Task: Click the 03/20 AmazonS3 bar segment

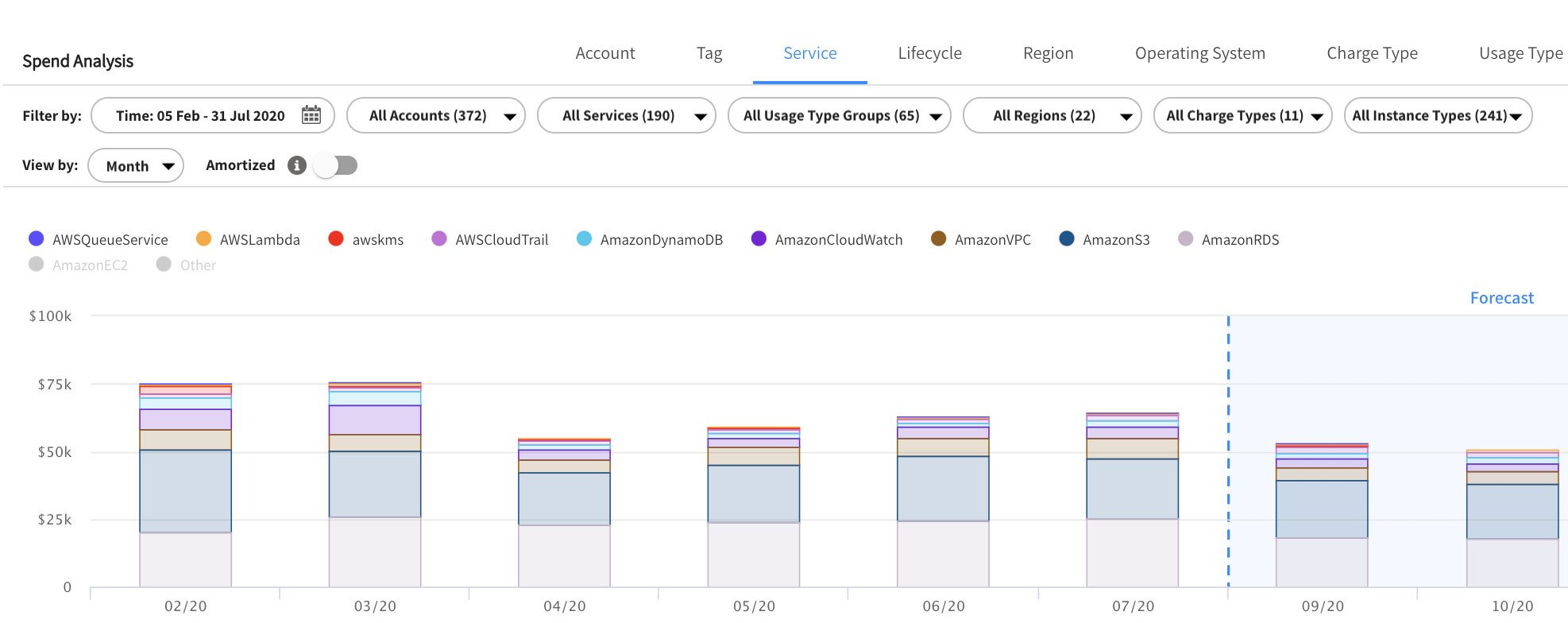Action: pos(375,484)
